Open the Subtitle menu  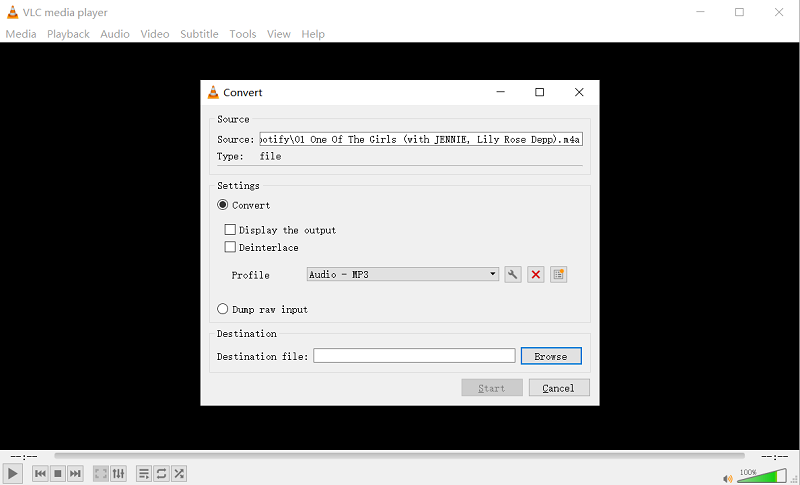[x=199, y=34]
